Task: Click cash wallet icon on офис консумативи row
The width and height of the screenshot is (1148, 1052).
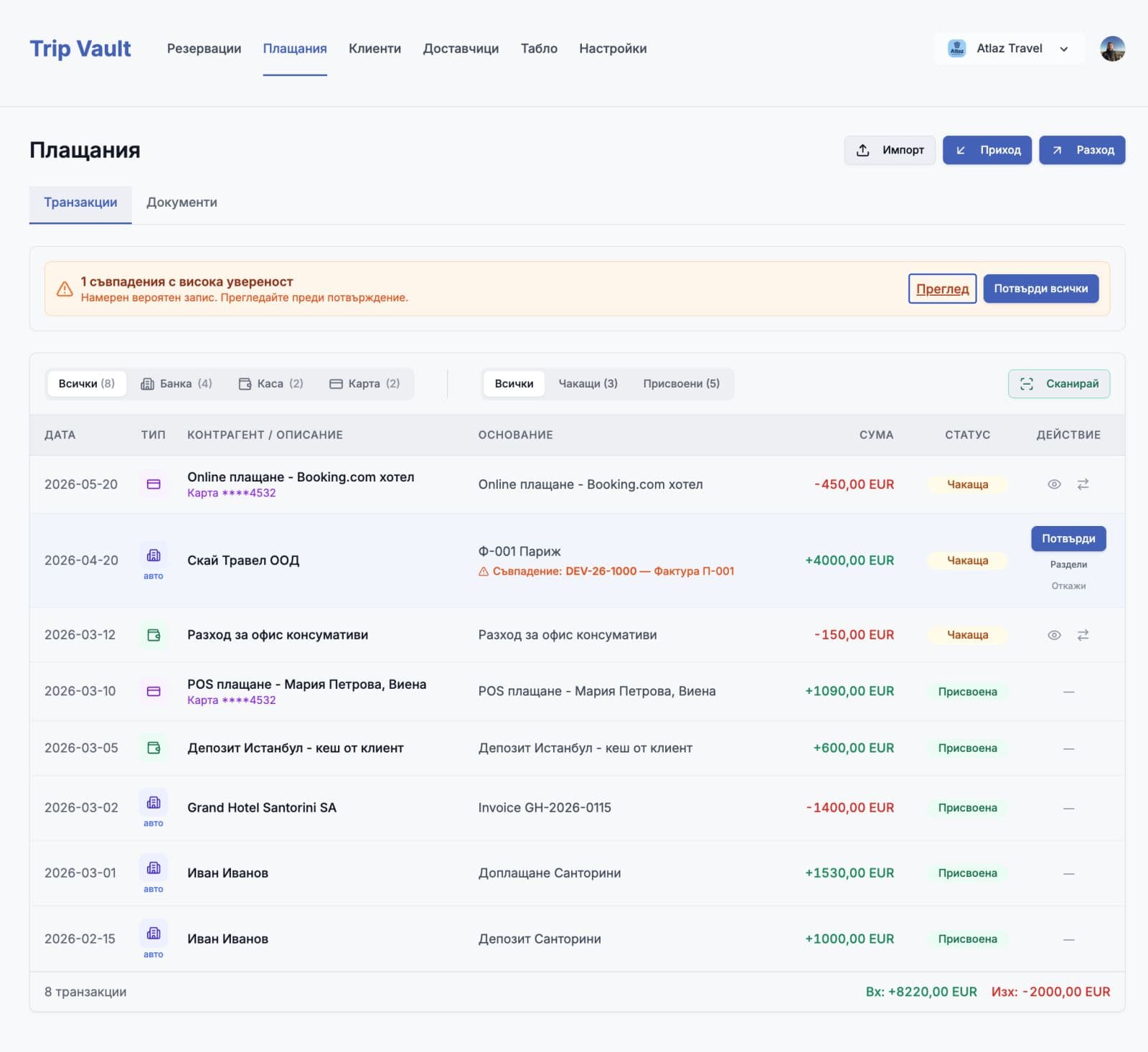Action: 154,635
